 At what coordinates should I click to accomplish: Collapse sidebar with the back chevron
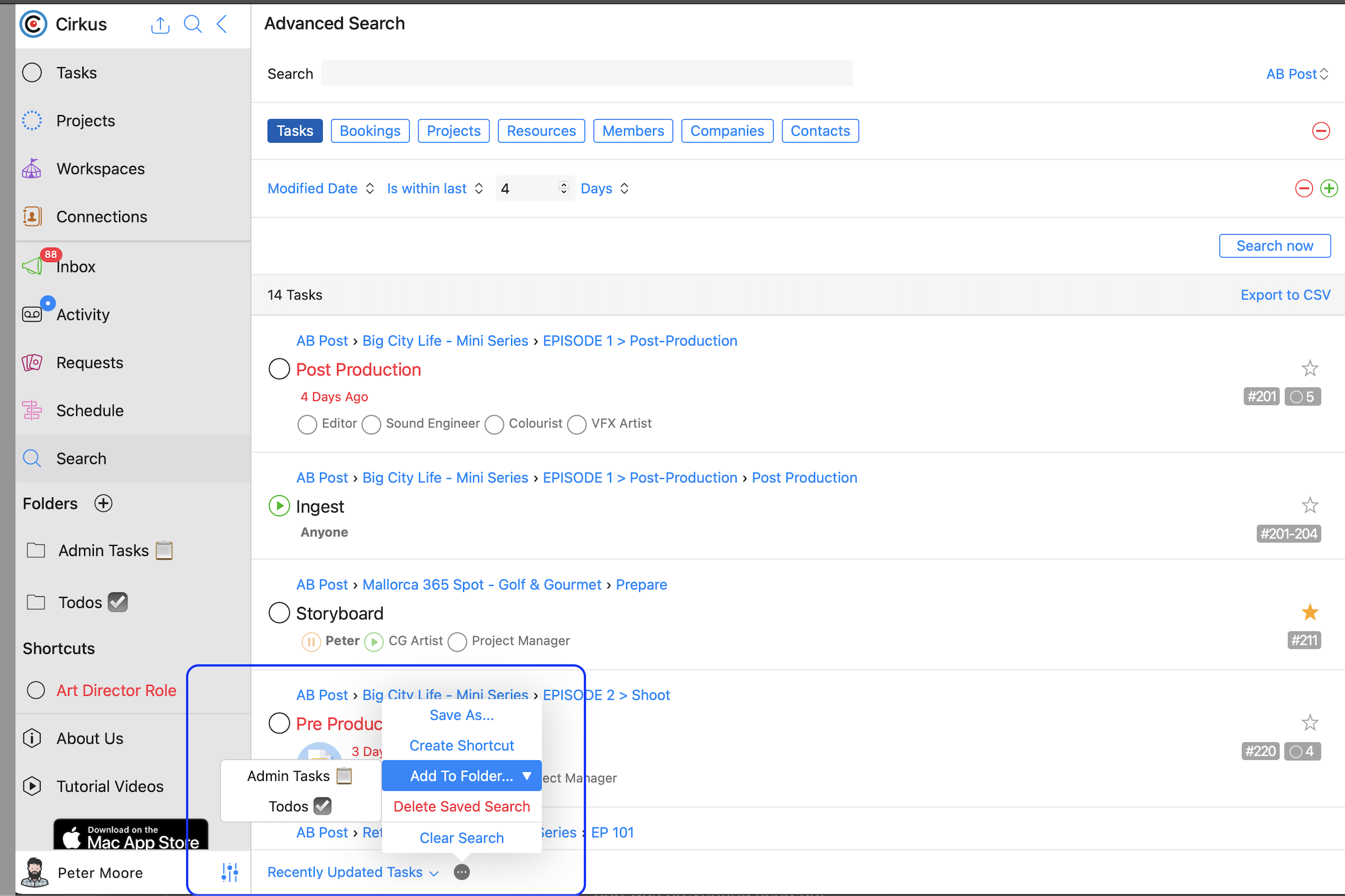pos(222,24)
